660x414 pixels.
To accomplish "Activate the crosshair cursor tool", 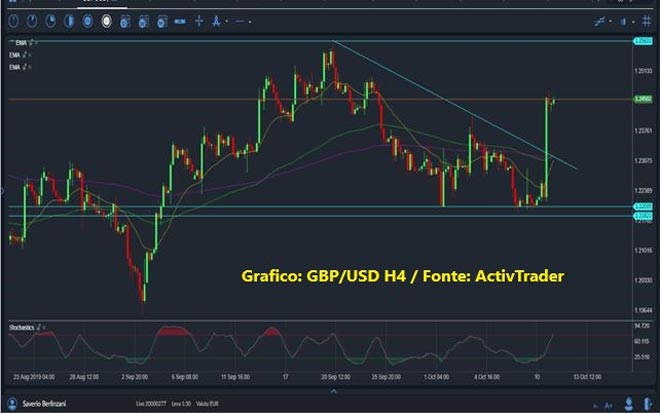I will (201, 20).
